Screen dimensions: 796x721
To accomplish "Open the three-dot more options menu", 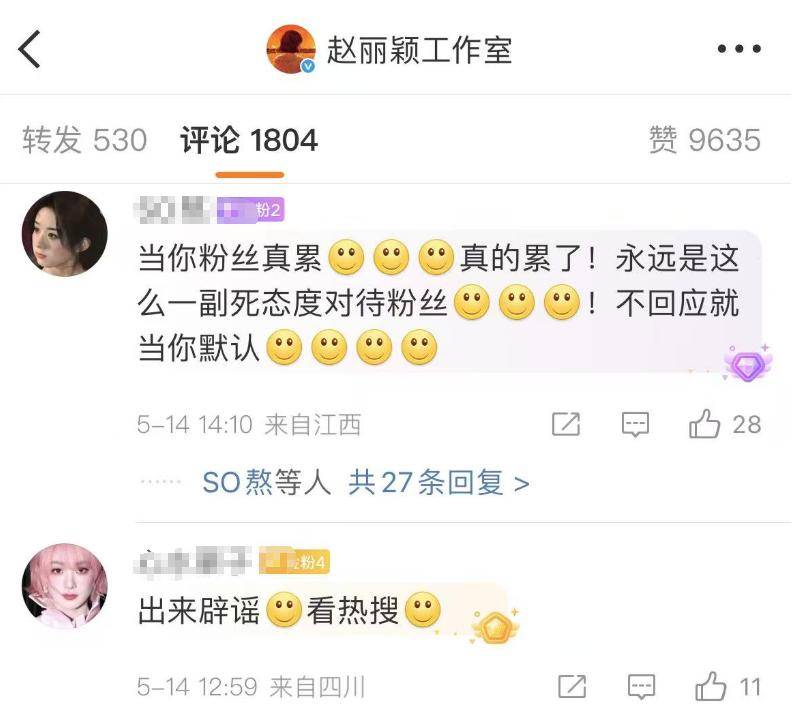I will click(739, 49).
